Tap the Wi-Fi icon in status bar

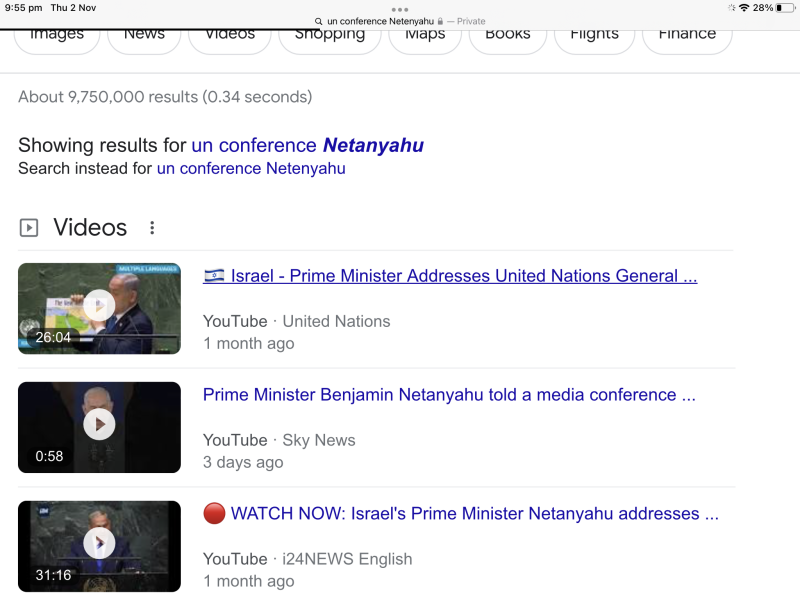(x=743, y=7)
